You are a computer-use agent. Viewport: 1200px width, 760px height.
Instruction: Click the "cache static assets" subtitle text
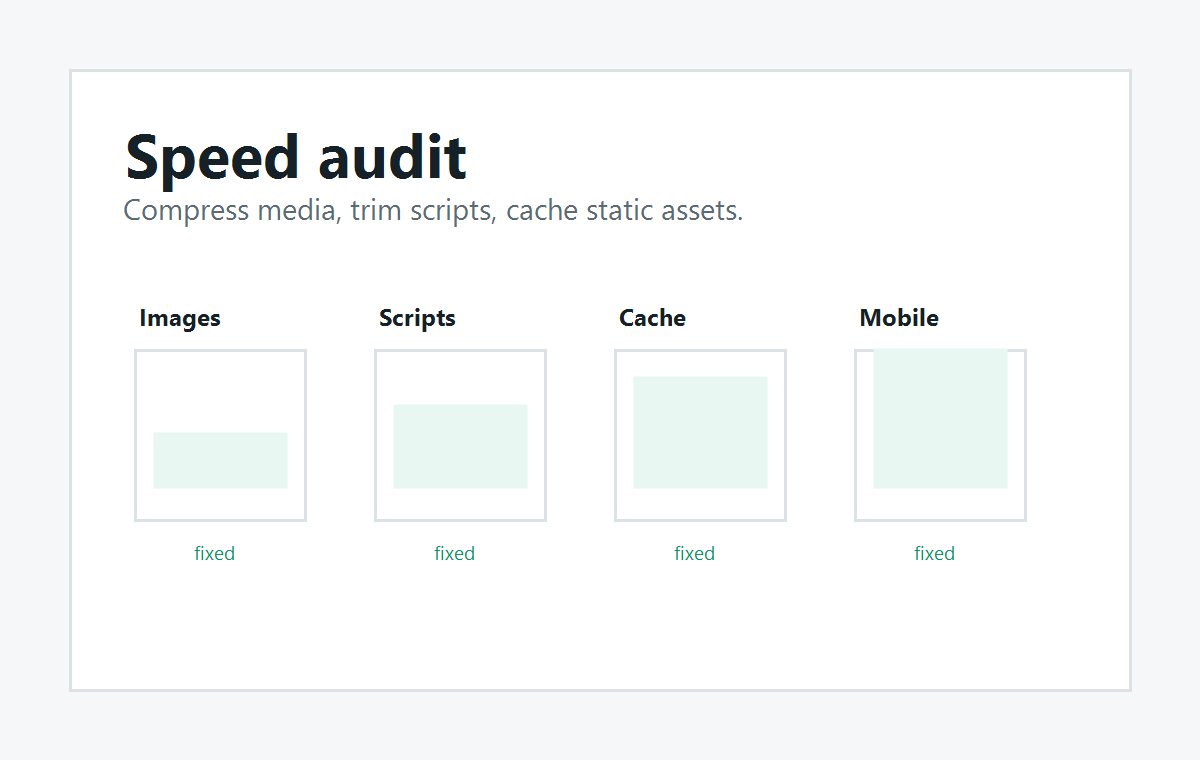[625, 210]
